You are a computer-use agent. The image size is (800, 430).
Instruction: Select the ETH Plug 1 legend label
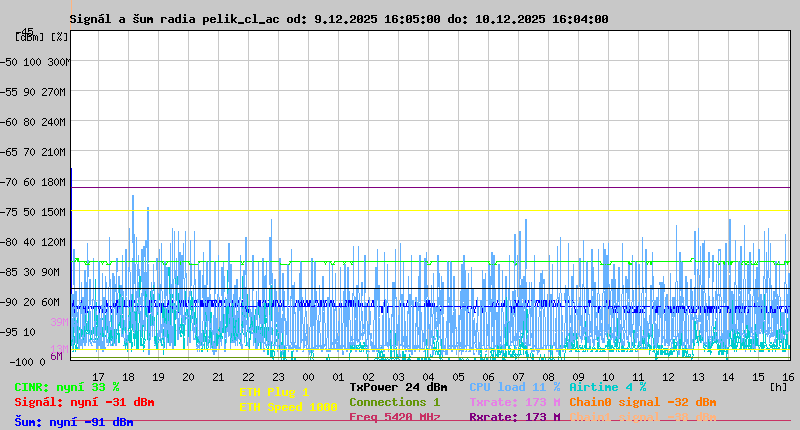[x=274, y=392]
